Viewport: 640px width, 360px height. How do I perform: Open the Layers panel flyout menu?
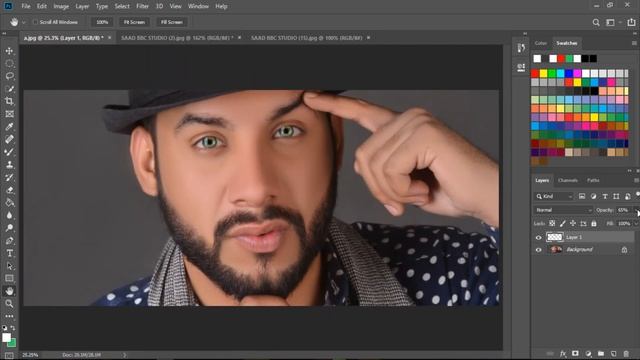636,180
